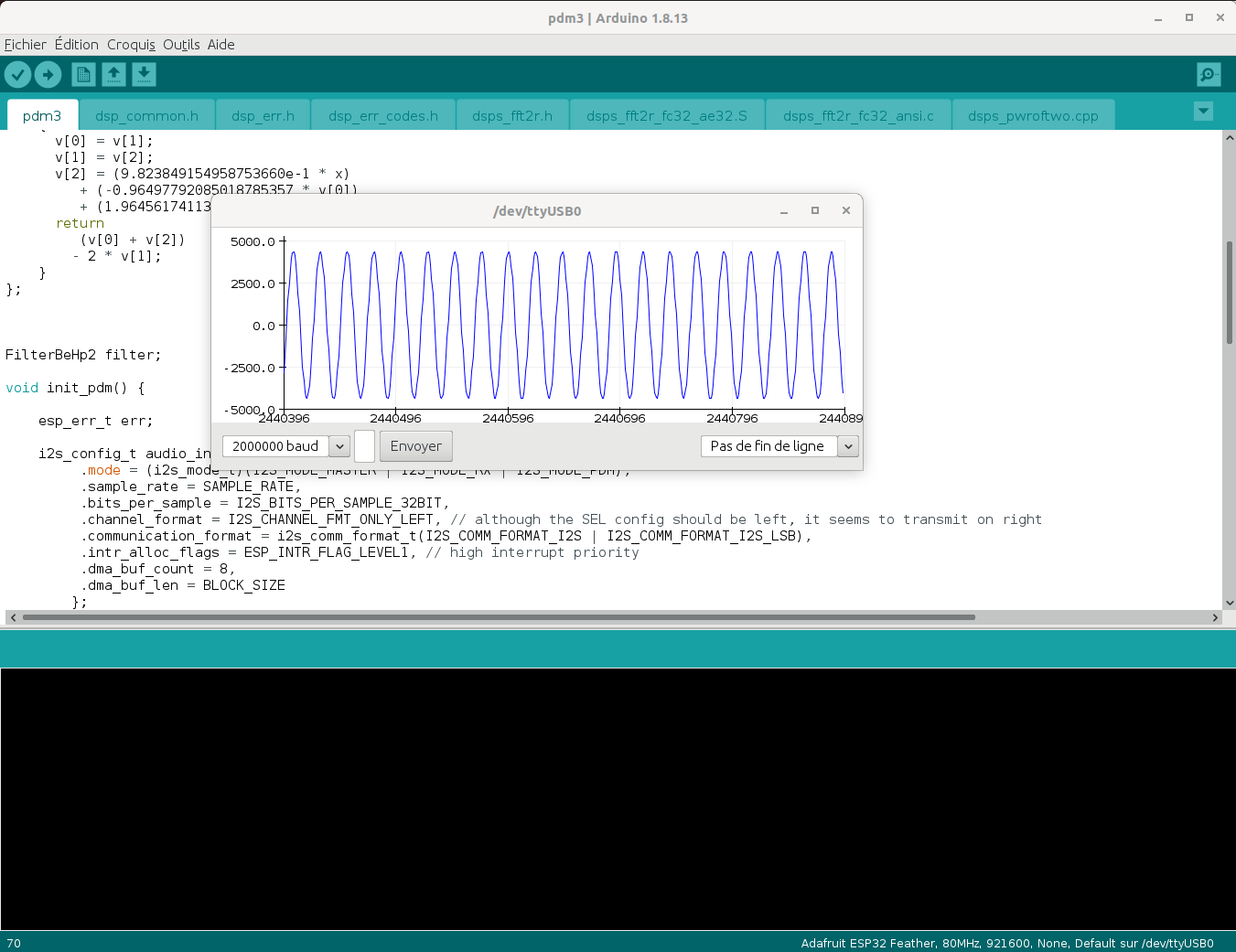Switch to the pdm3 tab
The width and height of the screenshot is (1236, 952).
coord(42,115)
